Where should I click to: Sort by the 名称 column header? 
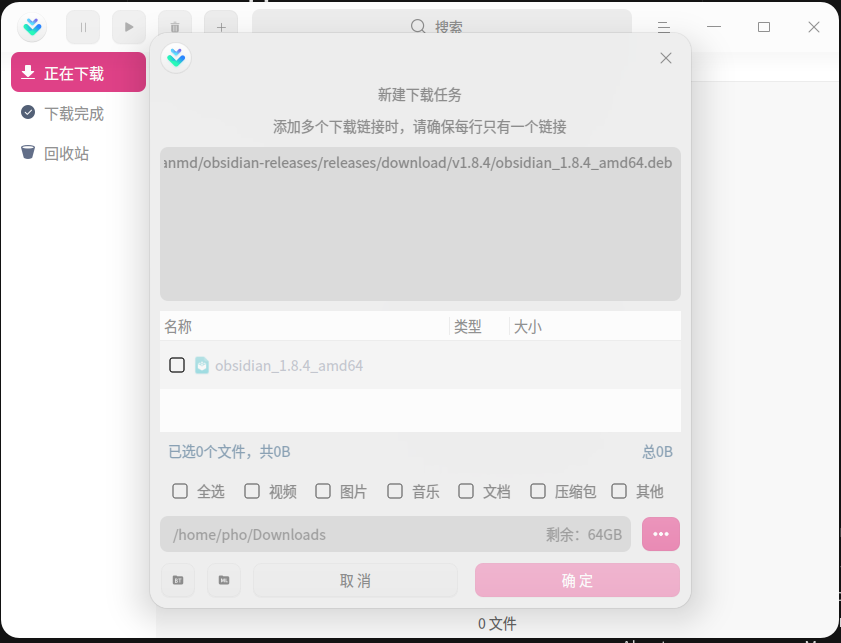(x=304, y=326)
